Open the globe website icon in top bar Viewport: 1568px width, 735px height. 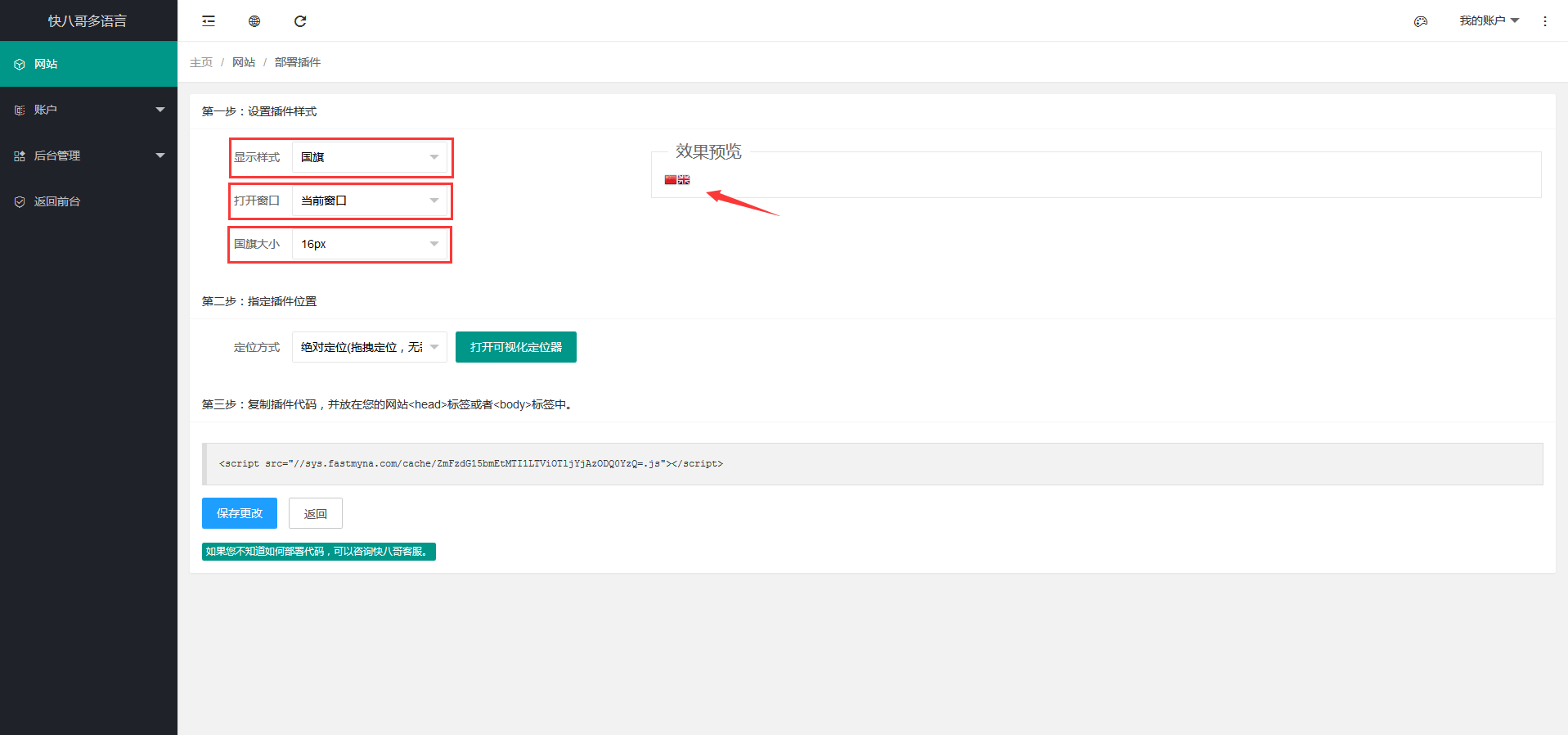pos(254,21)
